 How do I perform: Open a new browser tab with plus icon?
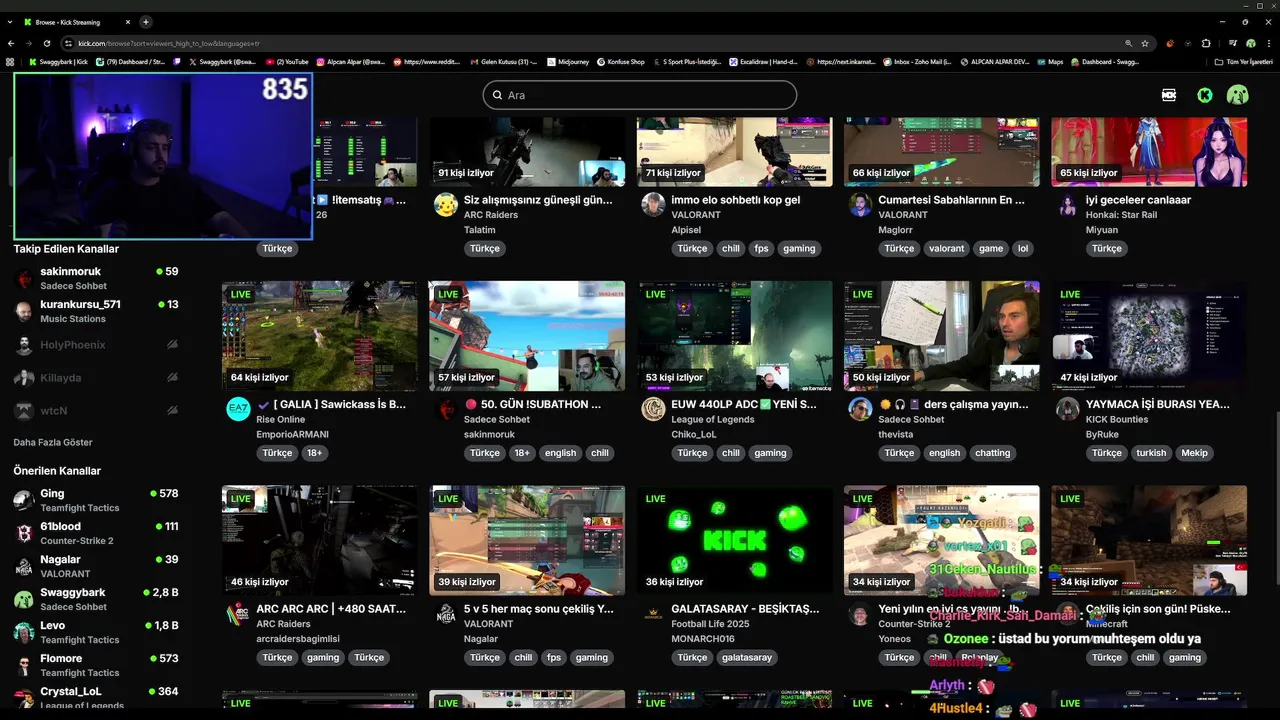[x=146, y=22]
